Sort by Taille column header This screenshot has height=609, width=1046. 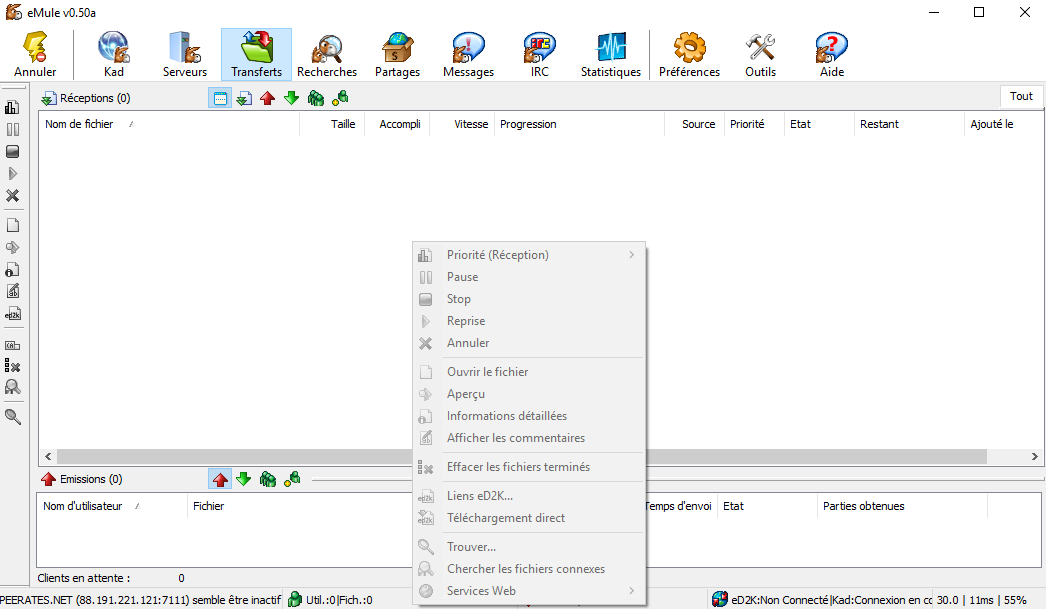click(332, 124)
